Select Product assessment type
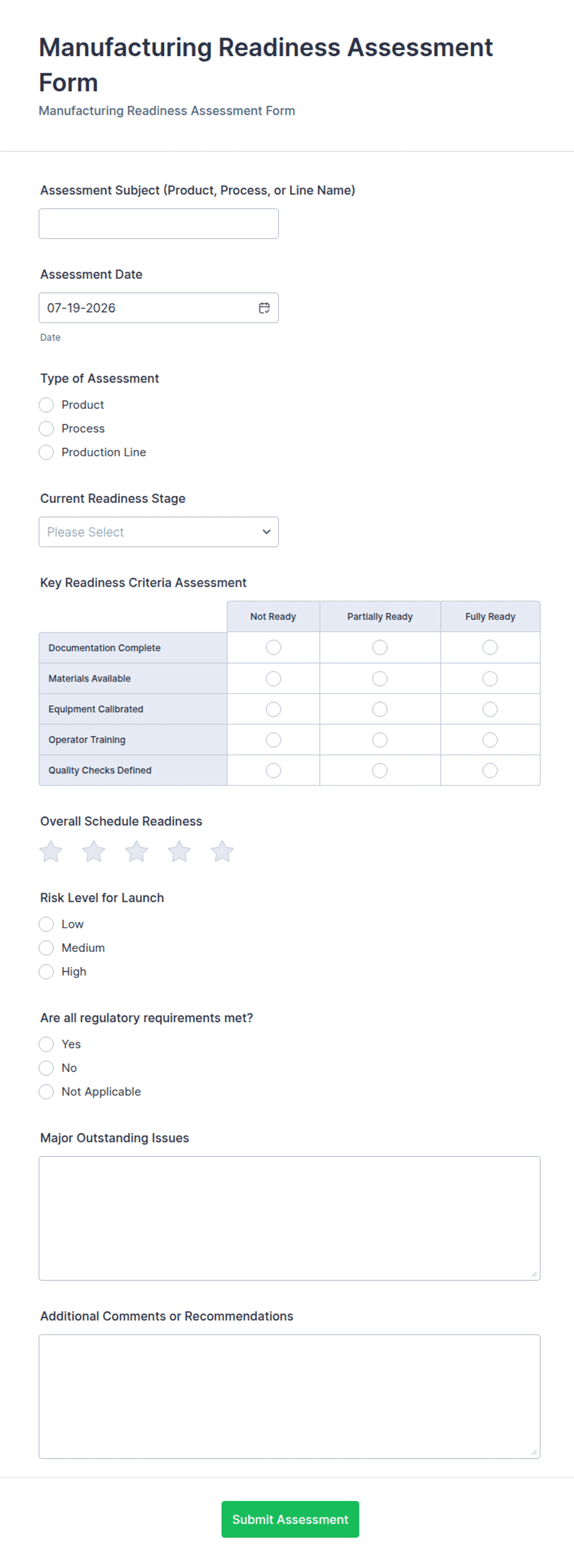This screenshot has width=574, height=1568. 46,405
